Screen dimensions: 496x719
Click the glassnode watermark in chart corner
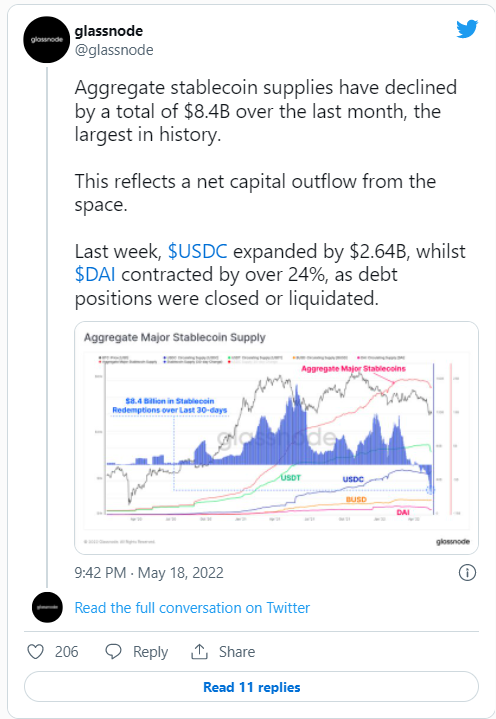tap(453, 542)
